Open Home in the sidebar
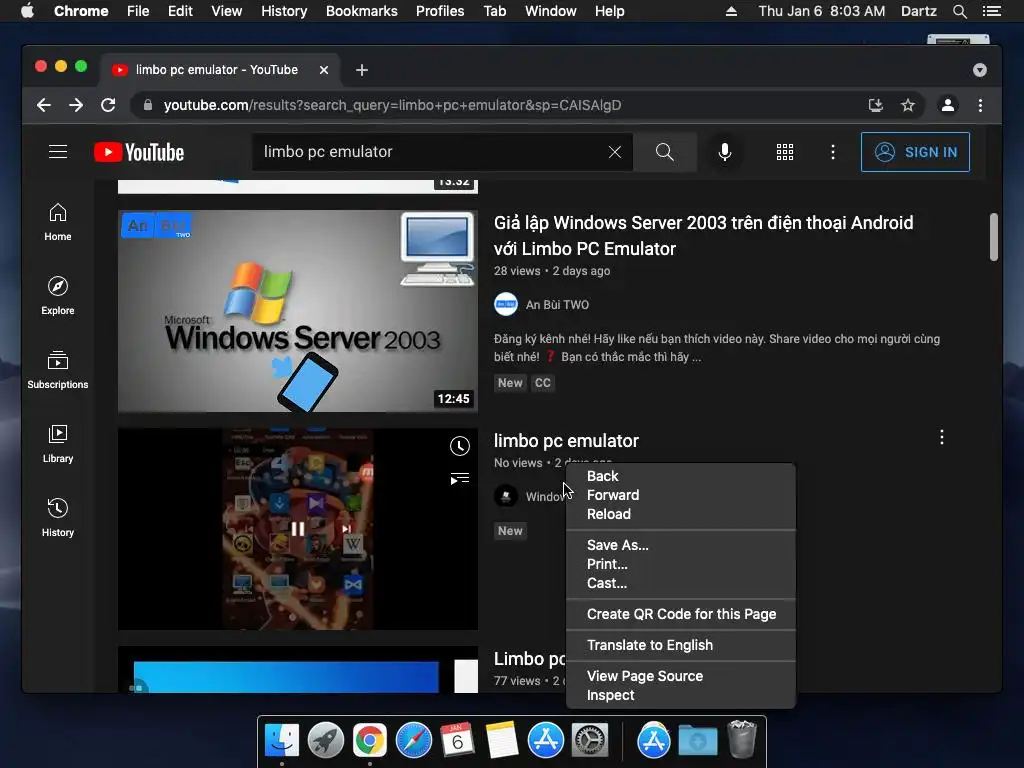The image size is (1024, 768). point(58,222)
